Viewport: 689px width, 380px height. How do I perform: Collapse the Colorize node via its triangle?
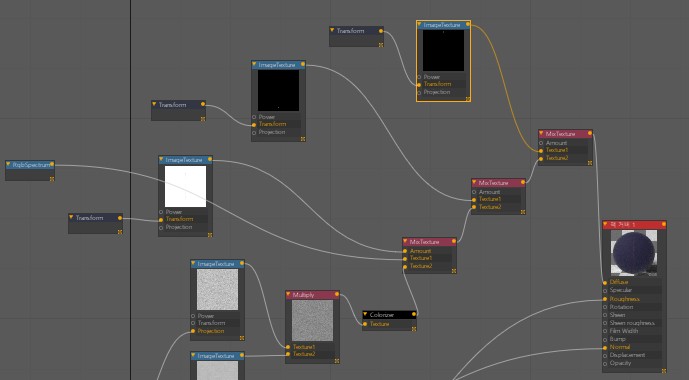365,314
